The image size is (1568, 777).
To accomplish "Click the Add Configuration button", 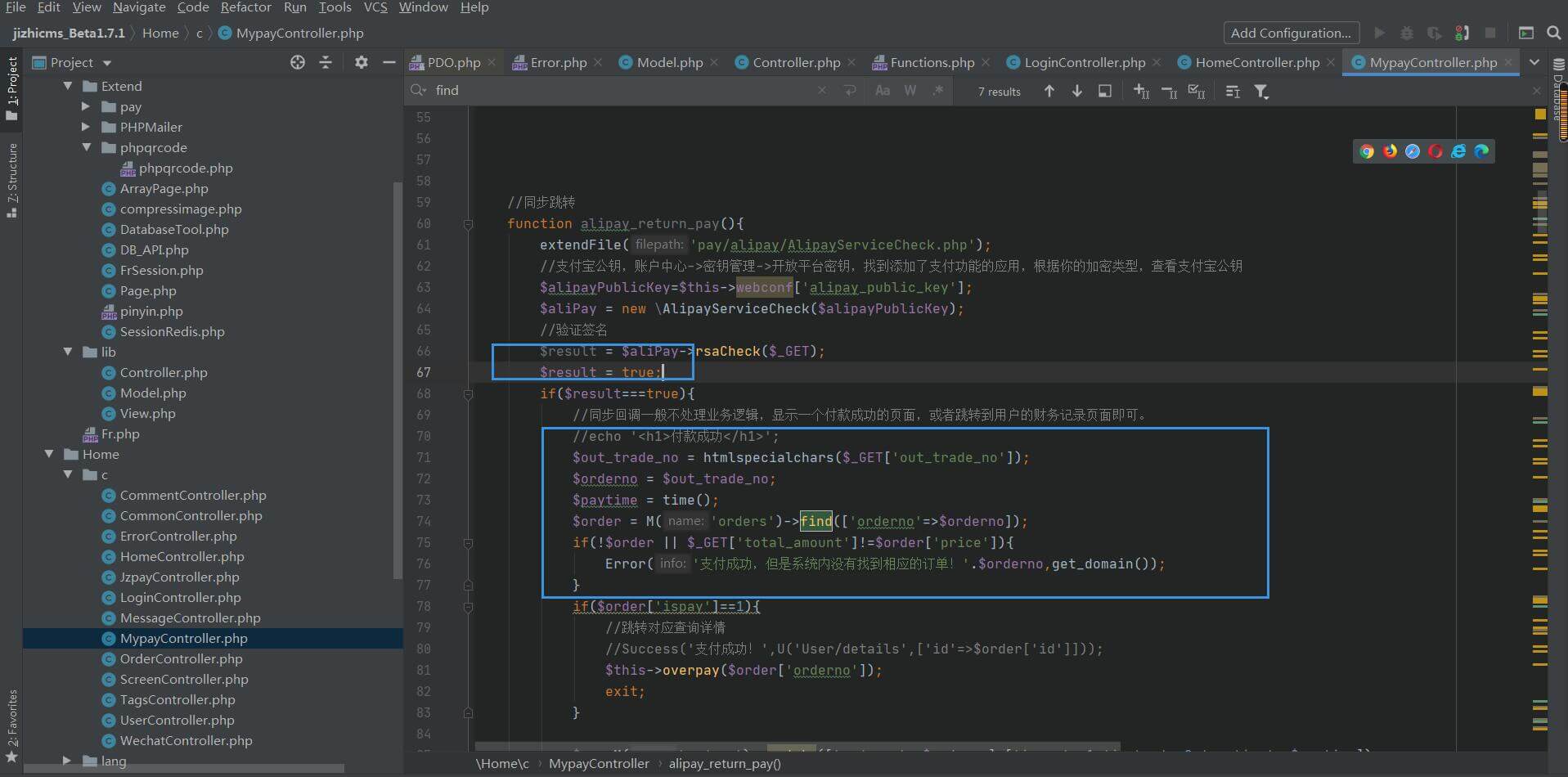I will click(1290, 33).
